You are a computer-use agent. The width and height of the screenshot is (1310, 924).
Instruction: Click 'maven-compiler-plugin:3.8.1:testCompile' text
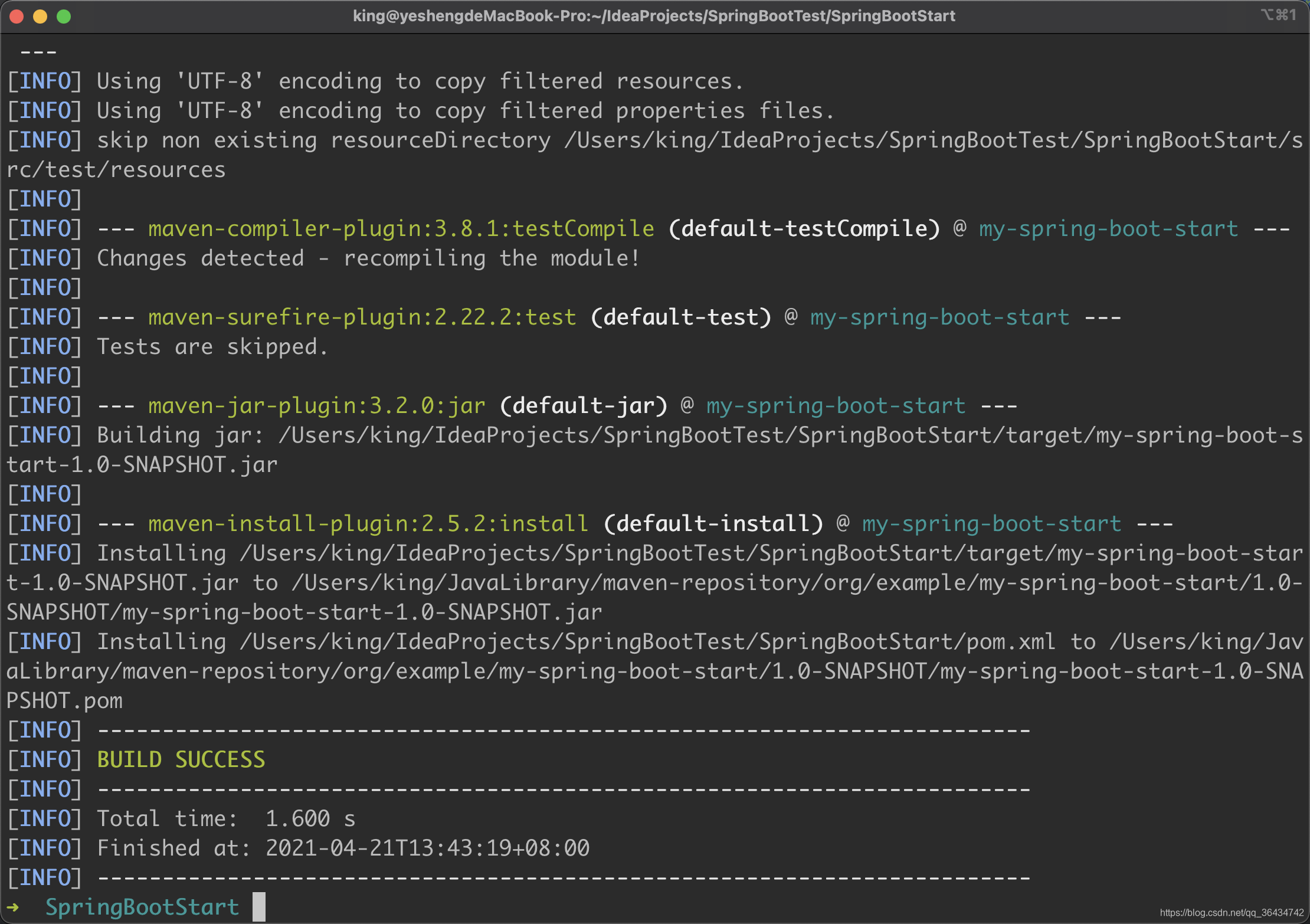tap(401, 228)
